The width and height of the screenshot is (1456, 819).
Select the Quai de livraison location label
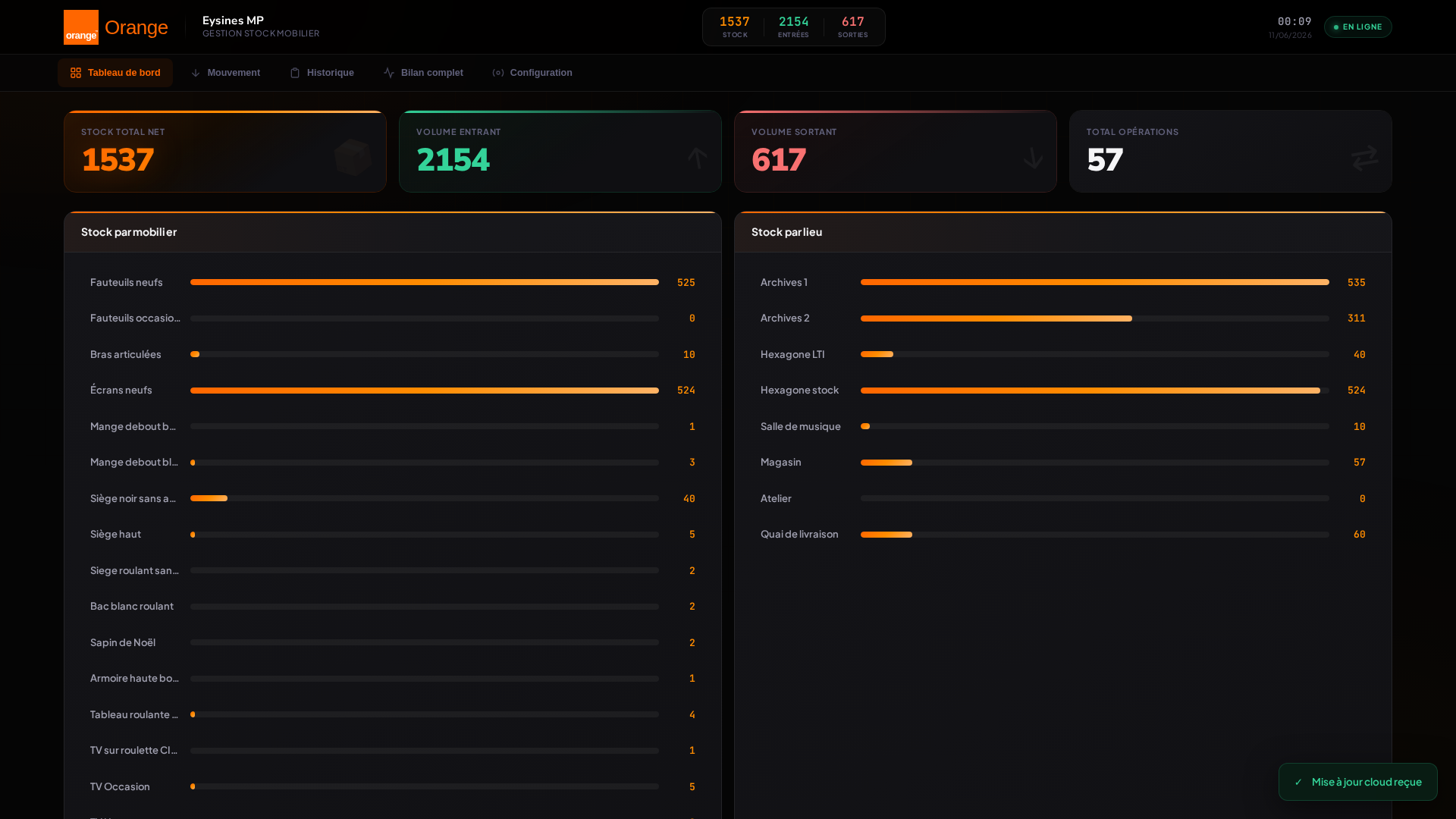(x=799, y=534)
